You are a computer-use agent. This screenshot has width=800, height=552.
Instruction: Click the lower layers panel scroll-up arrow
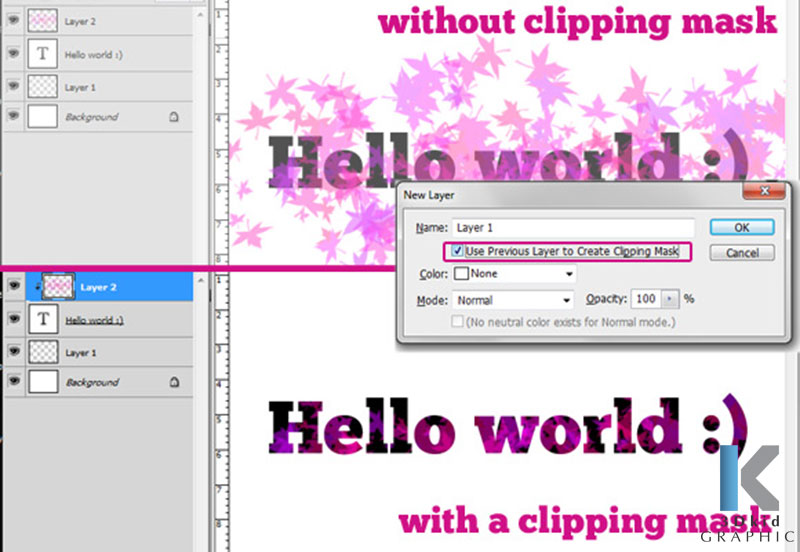tap(201, 280)
